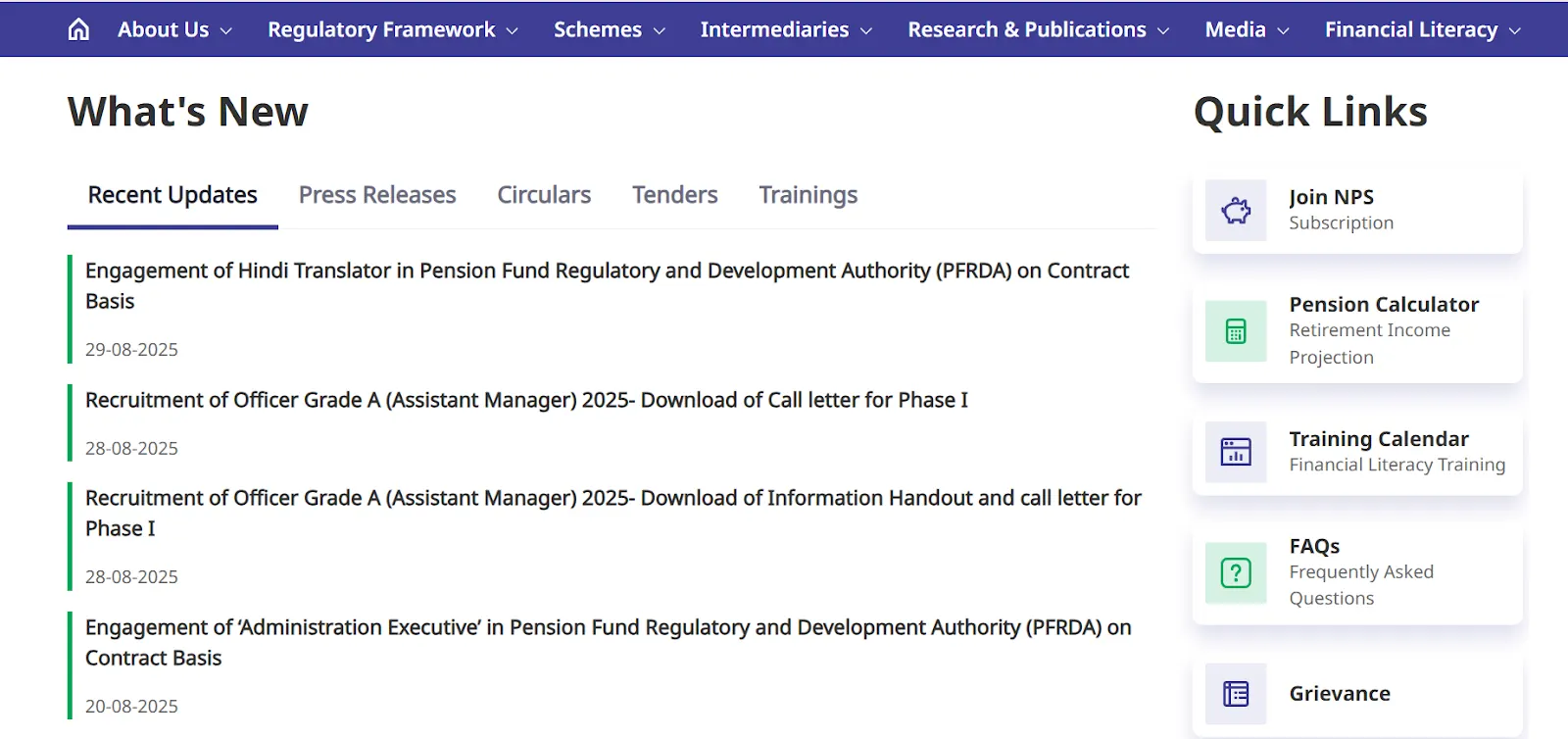Open the Regulatory Framework dropdown menu
The width and height of the screenshot is (1568, 739).
[x=382, y=29]
